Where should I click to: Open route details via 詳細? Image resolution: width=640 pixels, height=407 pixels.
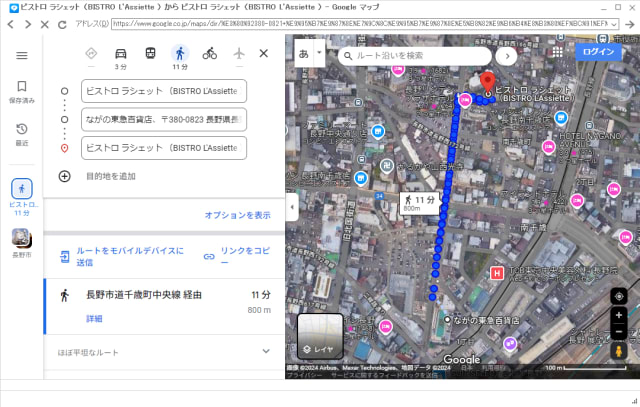click(x=94, y=319)
